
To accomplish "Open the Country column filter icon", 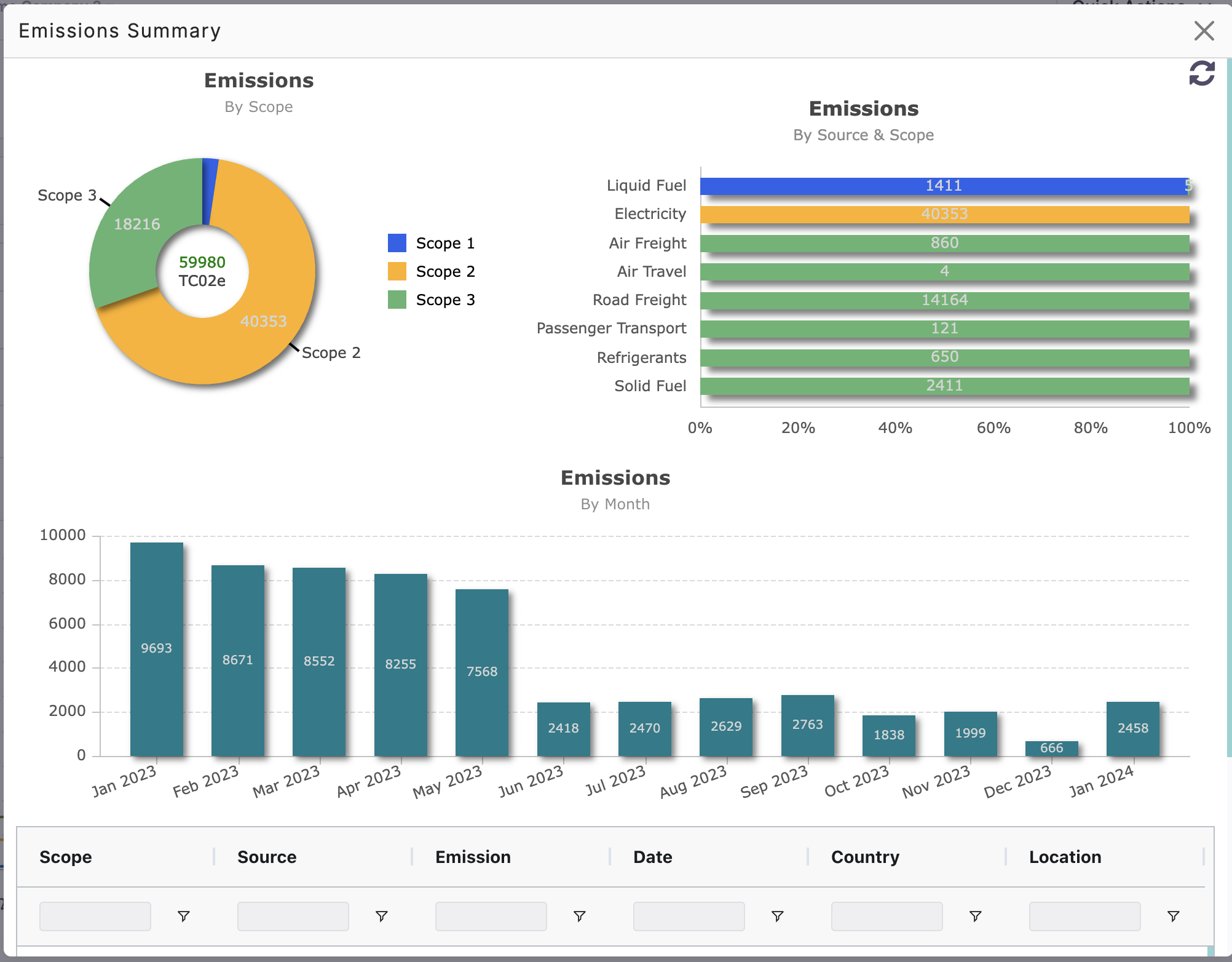I will tap(975, 916).
